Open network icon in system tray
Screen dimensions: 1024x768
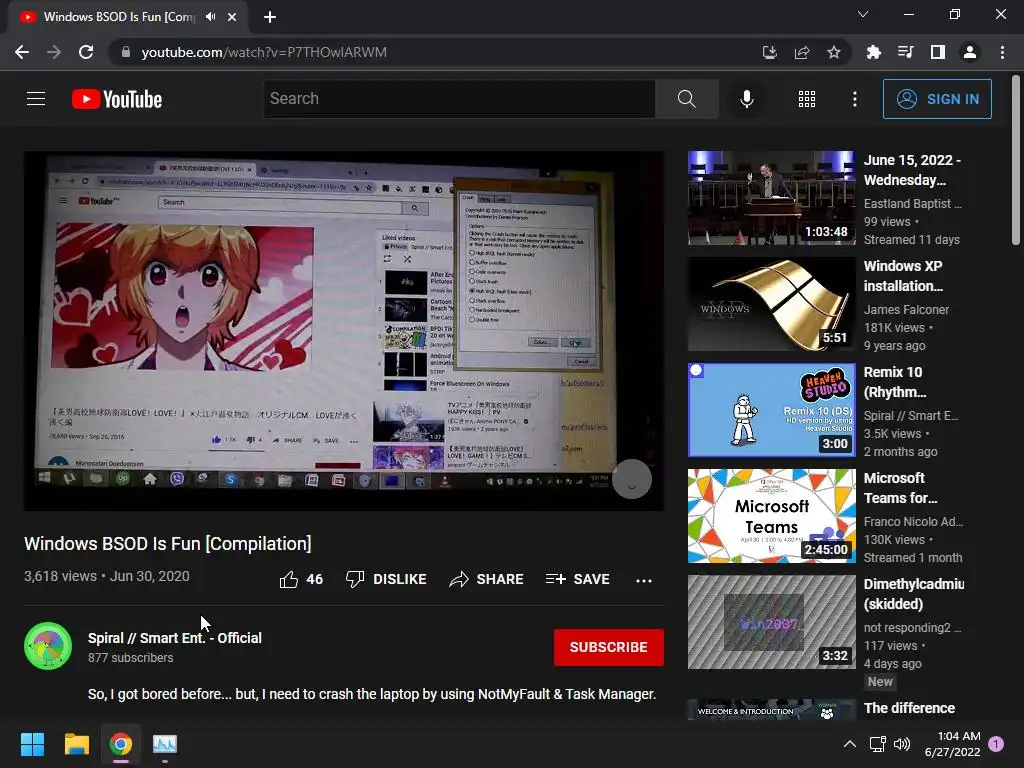coord(877,744)
